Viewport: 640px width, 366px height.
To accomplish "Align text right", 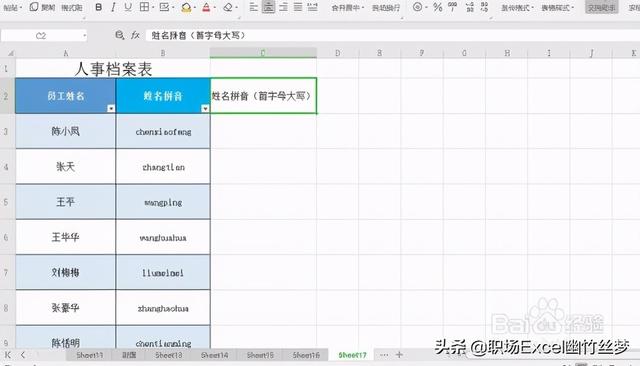I will (x=283, y=7).
